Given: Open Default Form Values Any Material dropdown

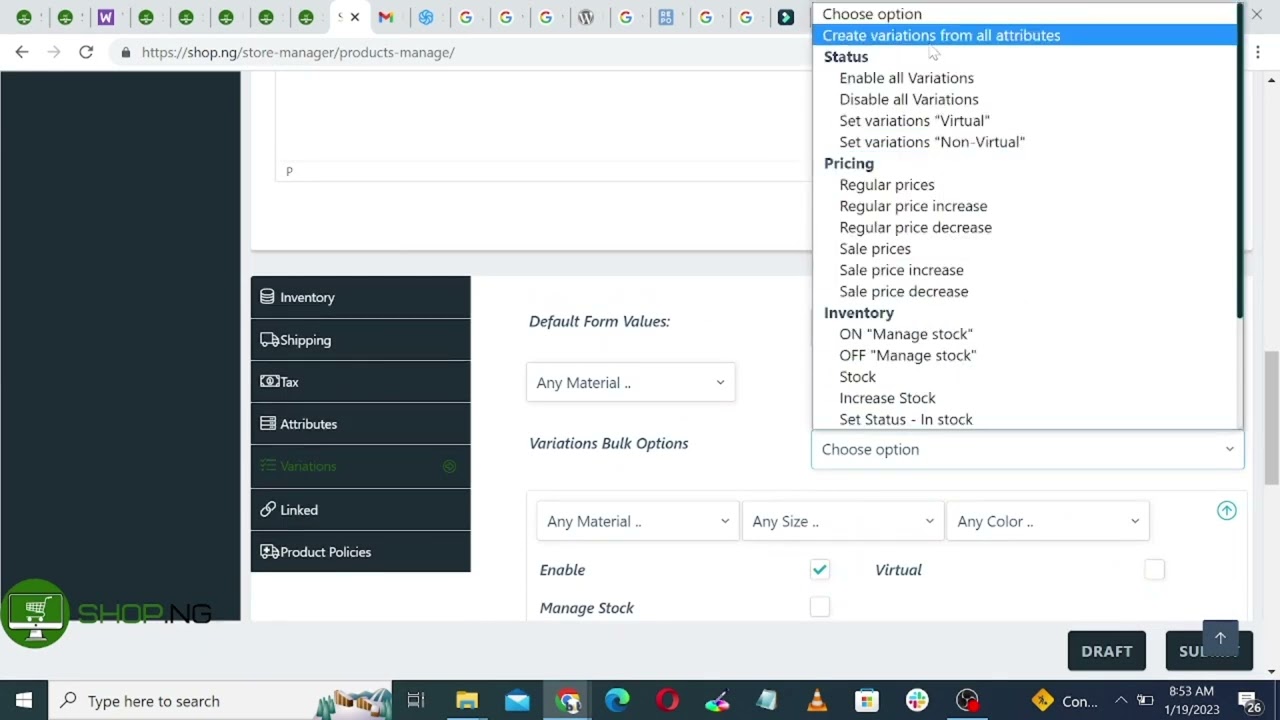Looking at the screenshot, I should click(x=631, y=383).
